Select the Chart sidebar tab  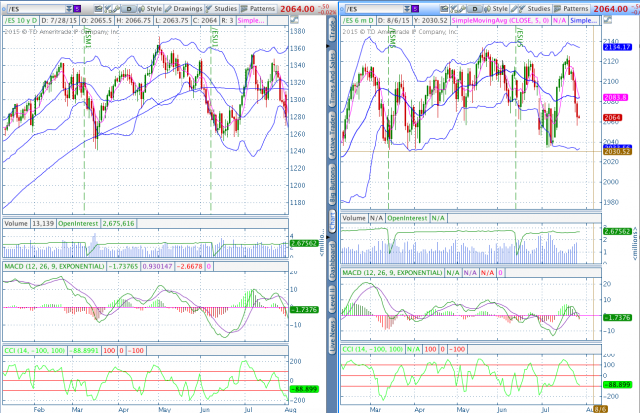pyautogui.click(x=332, y=222)
